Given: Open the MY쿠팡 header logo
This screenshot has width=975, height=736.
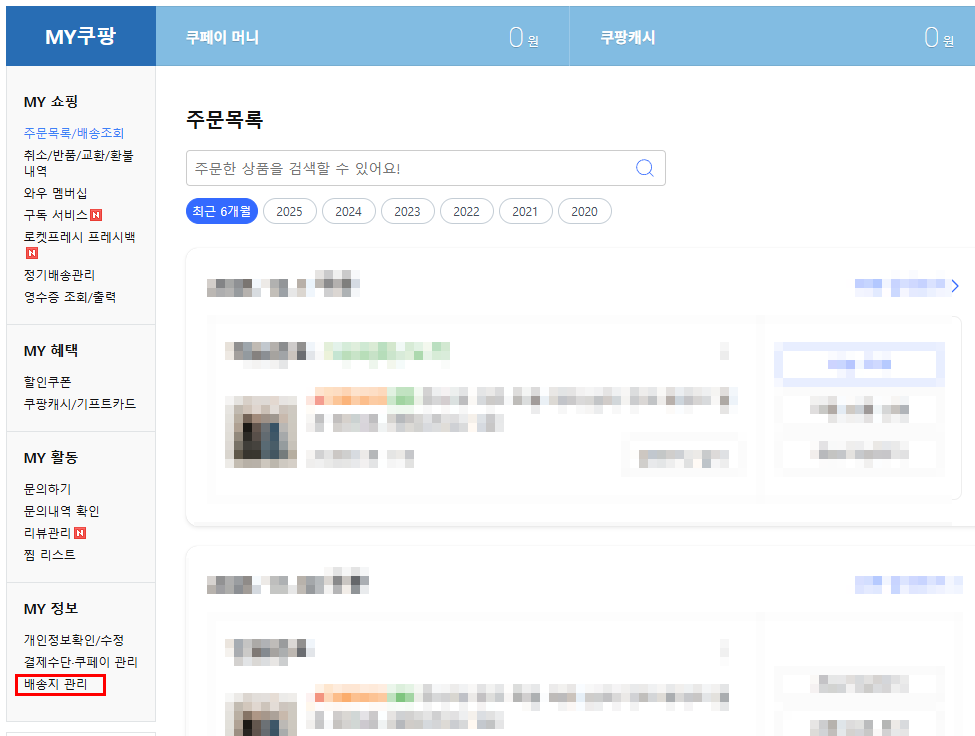Looking at the screenshot, I should coord(81,36).
